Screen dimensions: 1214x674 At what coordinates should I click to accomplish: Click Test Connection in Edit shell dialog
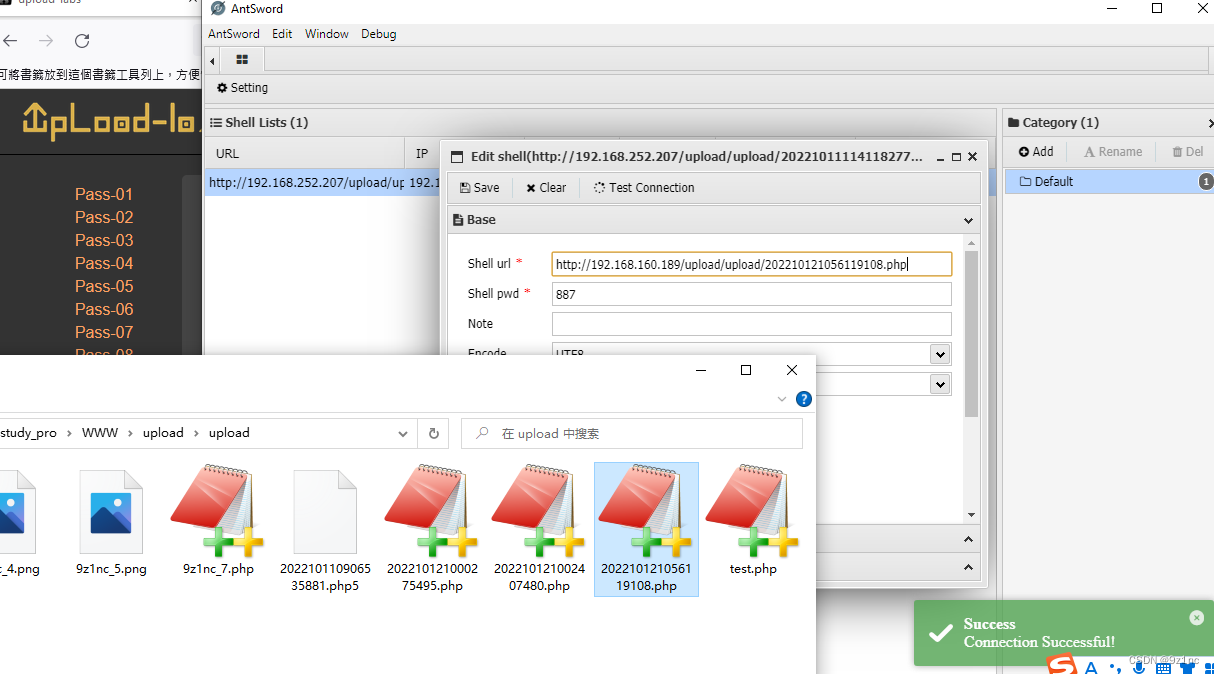644,188
